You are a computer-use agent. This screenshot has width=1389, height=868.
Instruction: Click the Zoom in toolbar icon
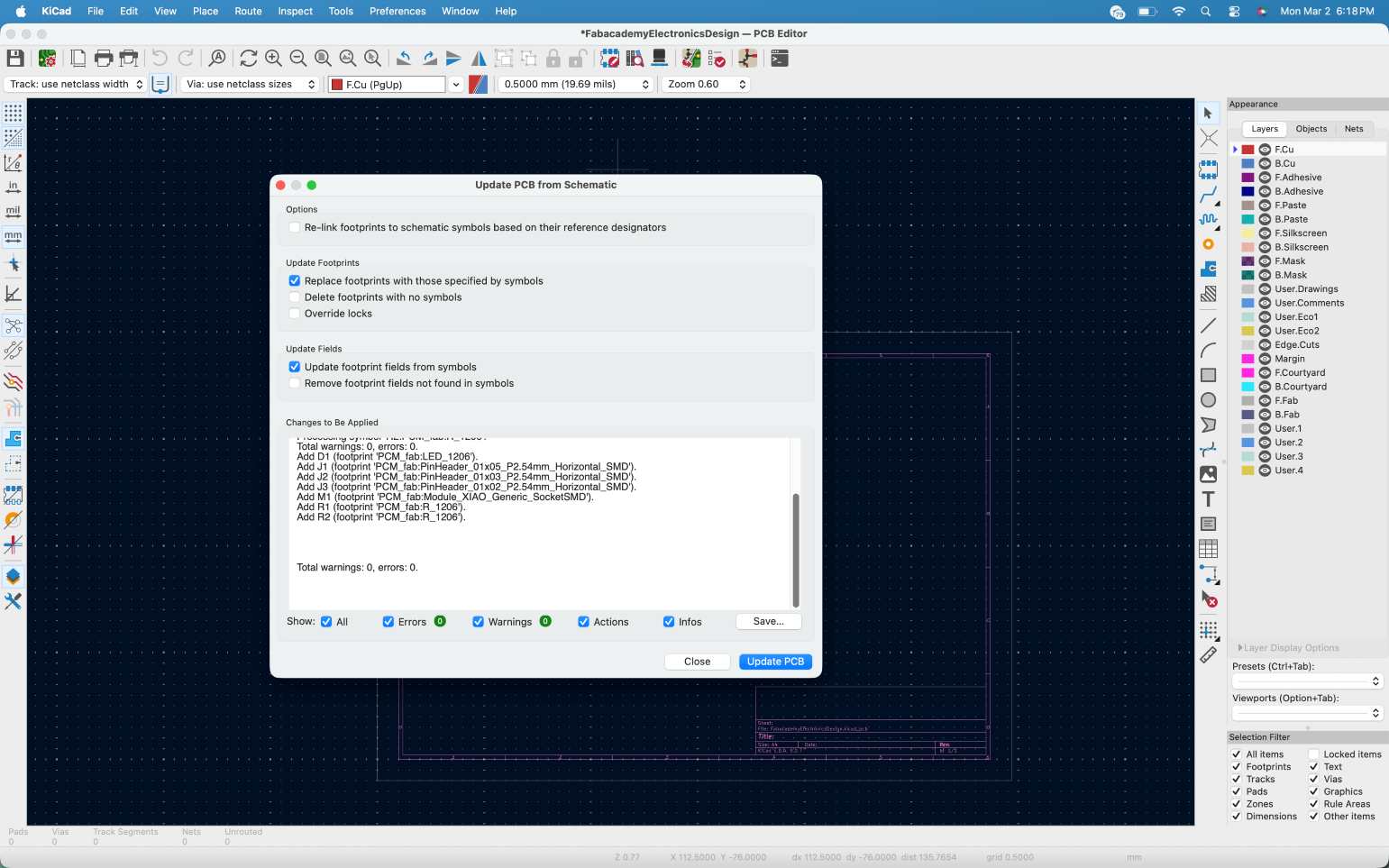click(x=273, y=59)
